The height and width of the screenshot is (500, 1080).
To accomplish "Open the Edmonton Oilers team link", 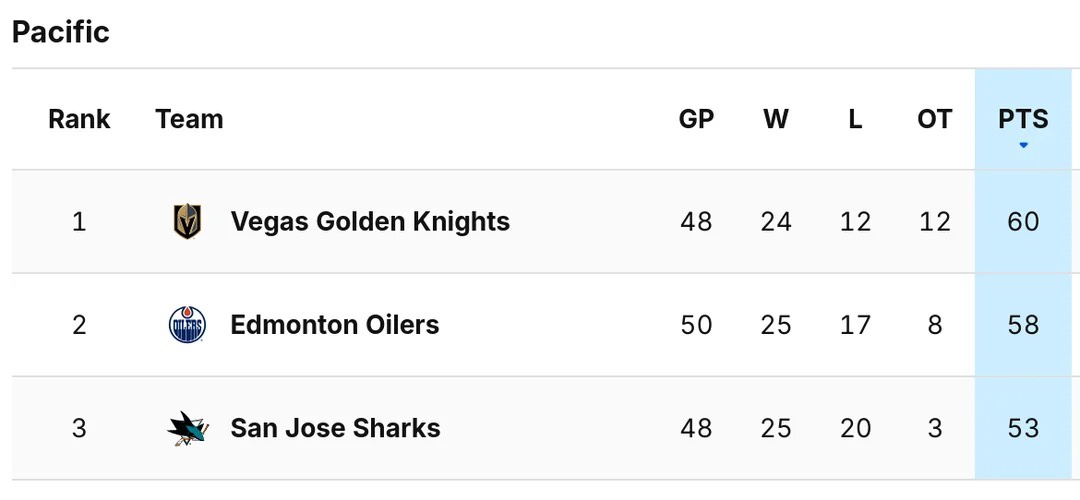I will click(335, 325).
